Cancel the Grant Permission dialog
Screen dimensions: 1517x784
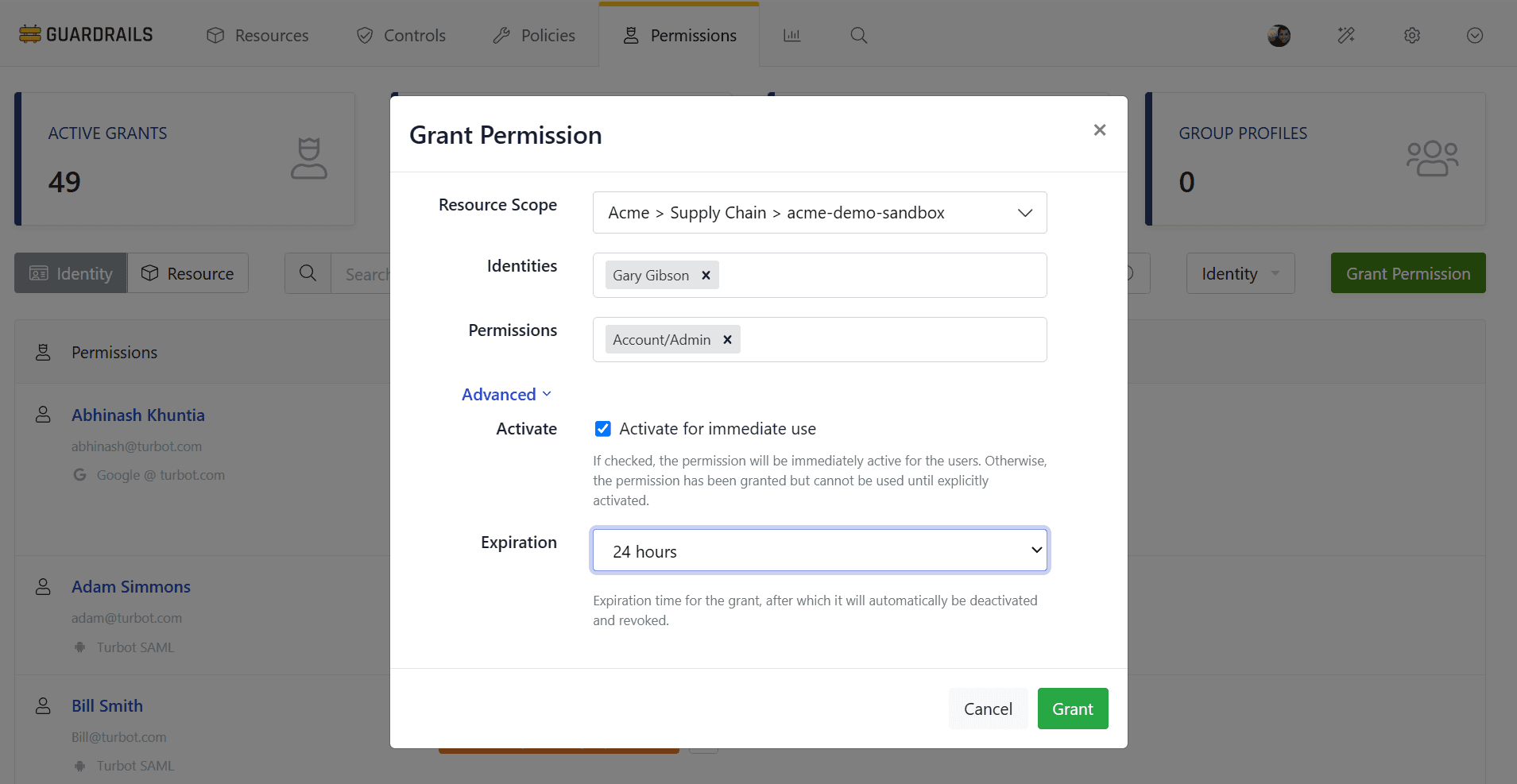pos(988,709)
